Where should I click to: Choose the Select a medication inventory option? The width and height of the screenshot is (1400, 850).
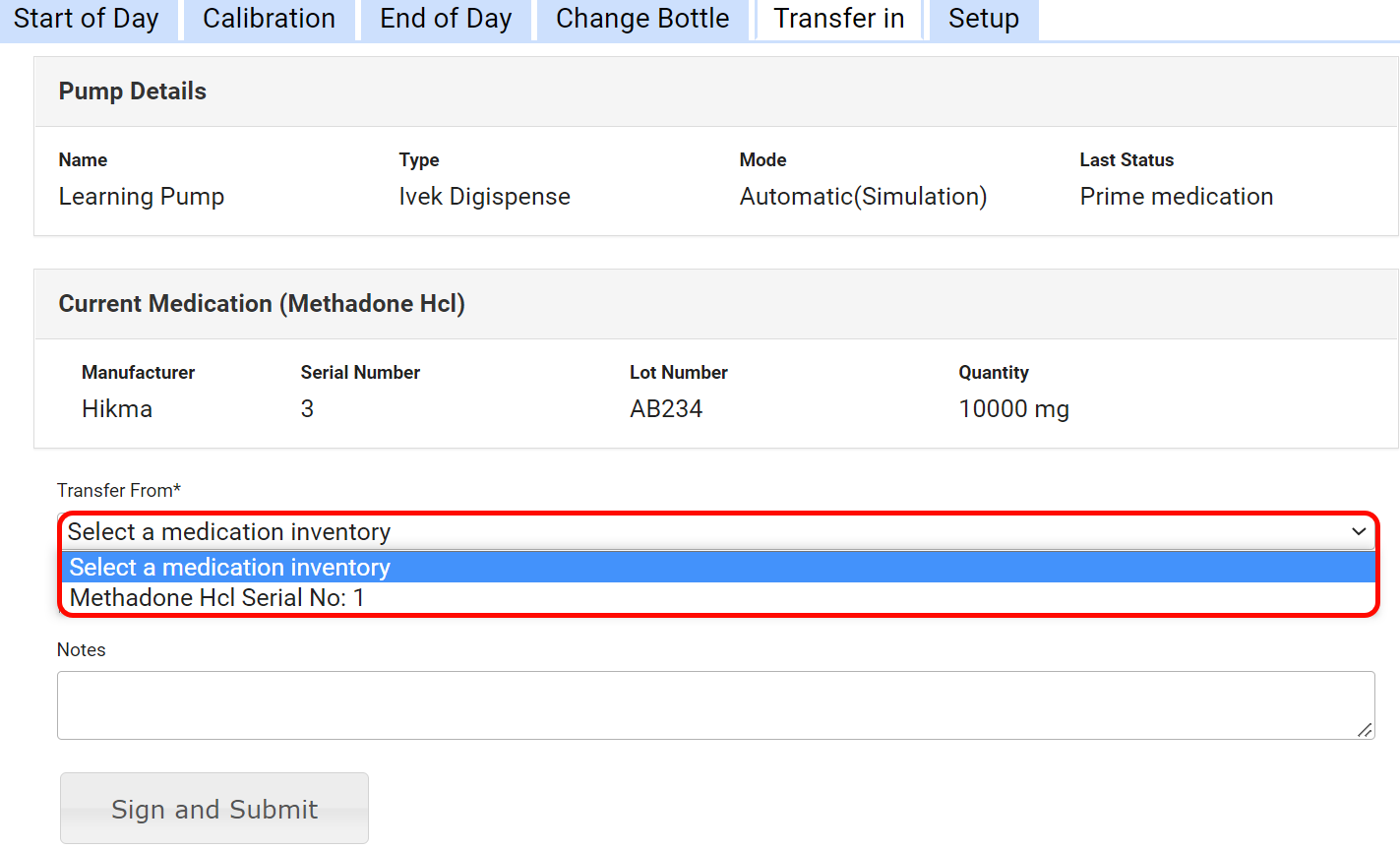click(229, 567)
